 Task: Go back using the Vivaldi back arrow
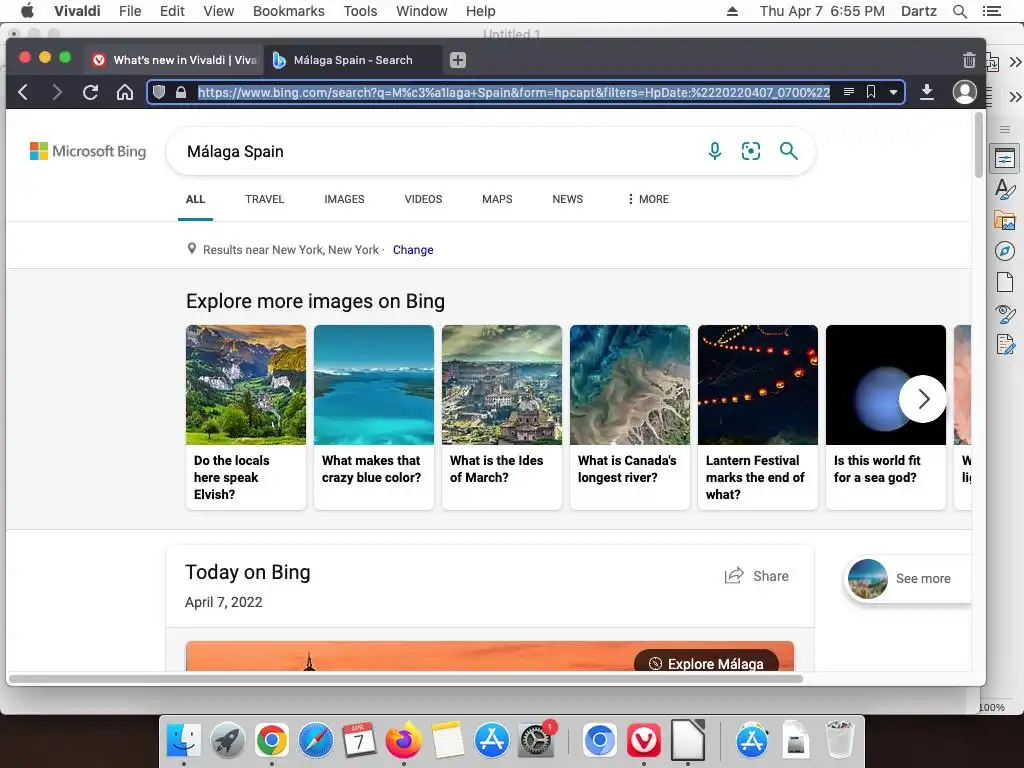(x=23, y=92)
